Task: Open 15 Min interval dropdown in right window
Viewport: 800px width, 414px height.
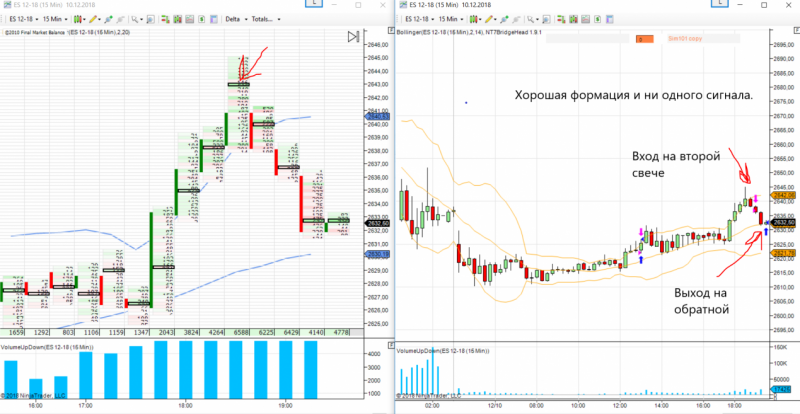Action: 451,19
